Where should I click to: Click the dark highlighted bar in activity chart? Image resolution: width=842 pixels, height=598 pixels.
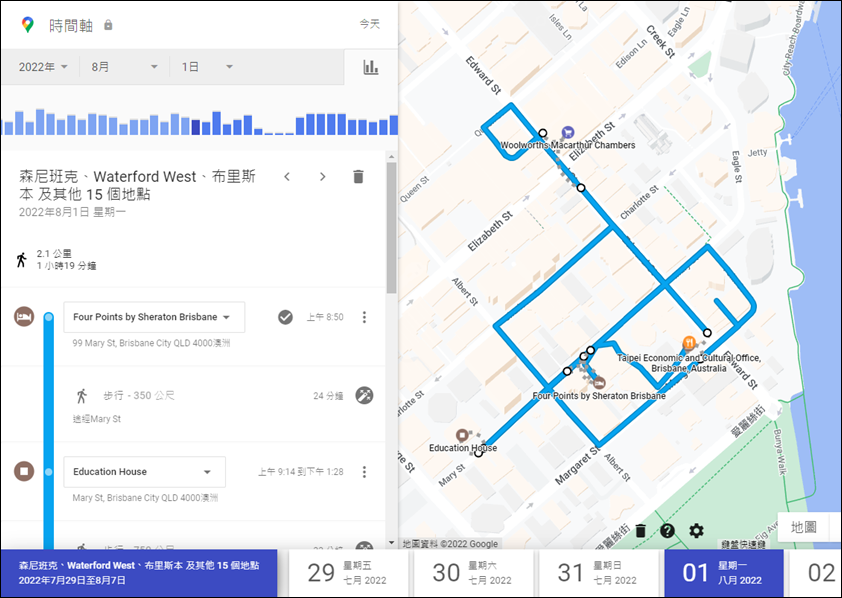point(196,127)
